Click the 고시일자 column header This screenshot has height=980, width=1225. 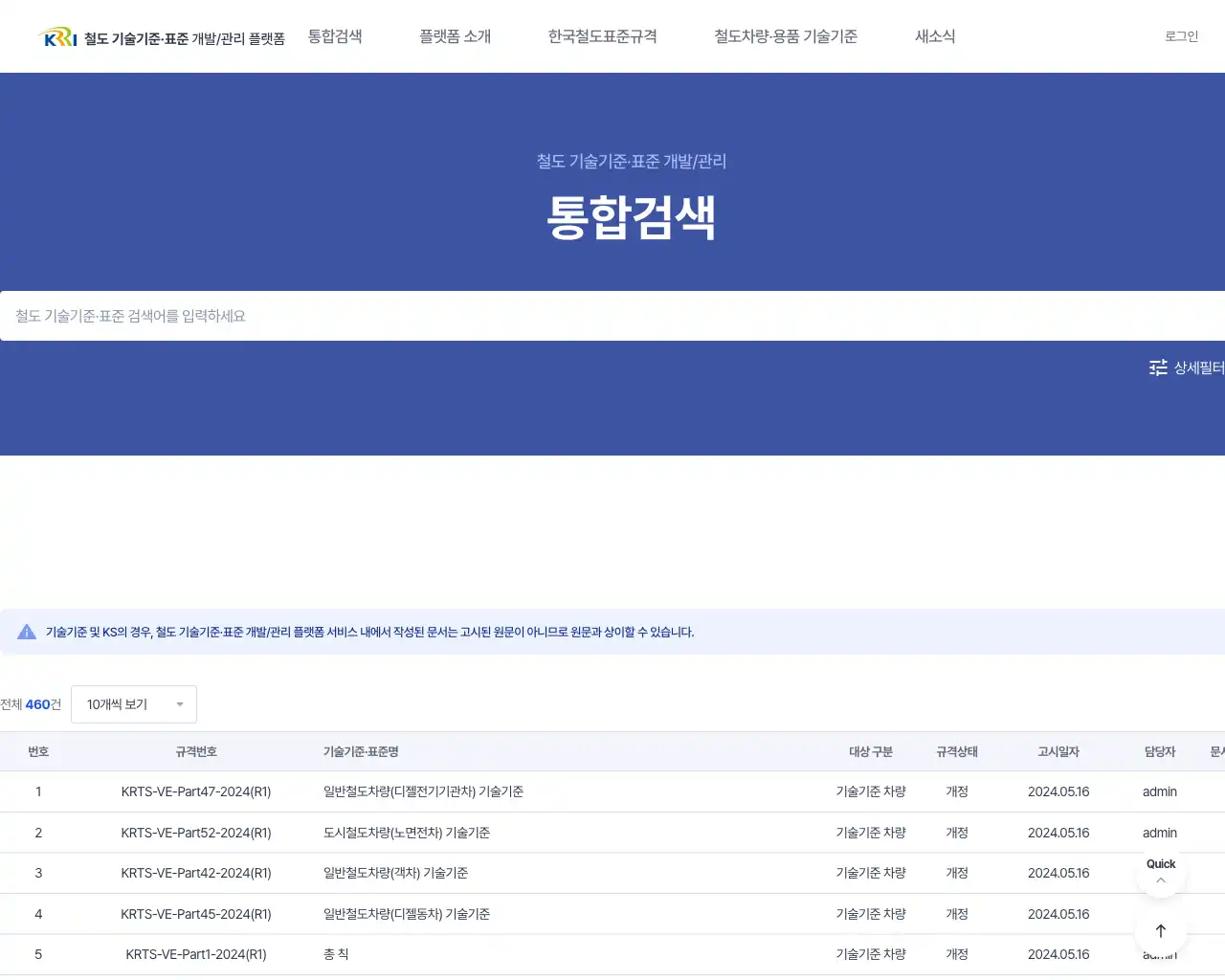pos(1058,751)
